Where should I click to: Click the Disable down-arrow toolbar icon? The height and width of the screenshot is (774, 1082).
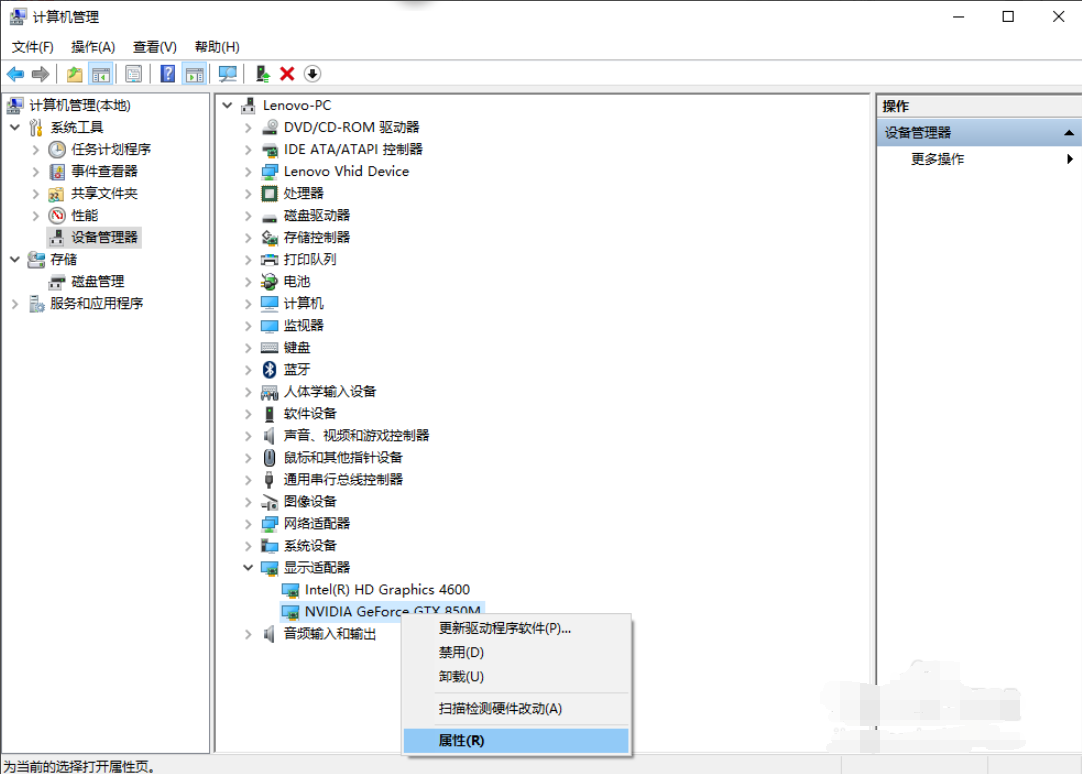point(313,74)
